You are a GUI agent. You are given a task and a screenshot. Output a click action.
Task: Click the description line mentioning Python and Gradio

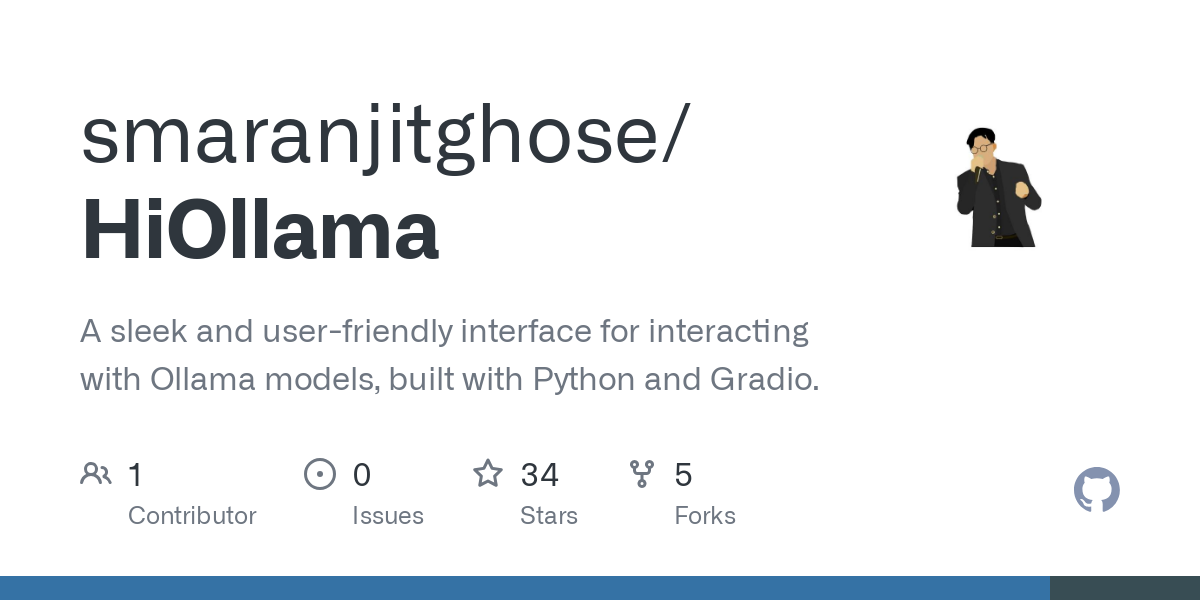[x=449, y=380]
